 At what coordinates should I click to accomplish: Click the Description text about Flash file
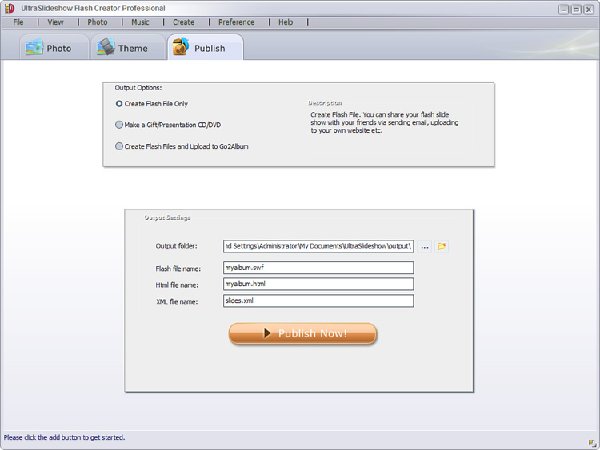tap(384, 122)
